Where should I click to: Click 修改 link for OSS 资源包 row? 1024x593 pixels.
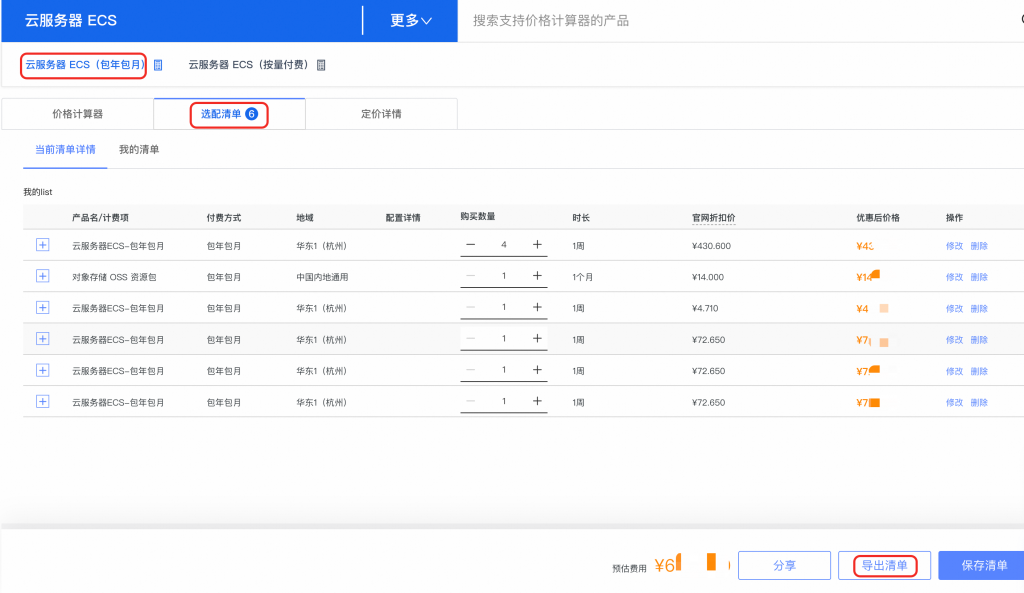[x=954, y=277]
